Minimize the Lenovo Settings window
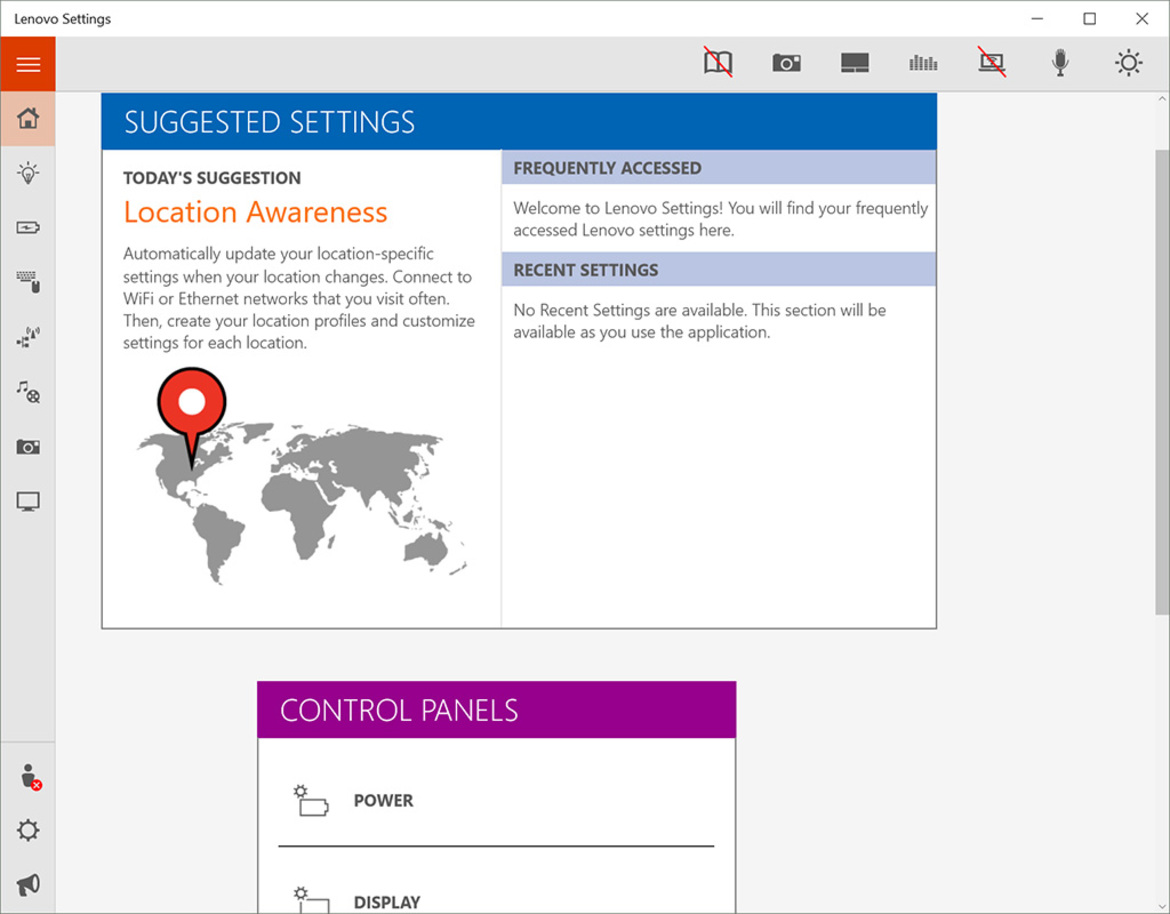Screen dimensions: 1170x914 click(1037, 19)
